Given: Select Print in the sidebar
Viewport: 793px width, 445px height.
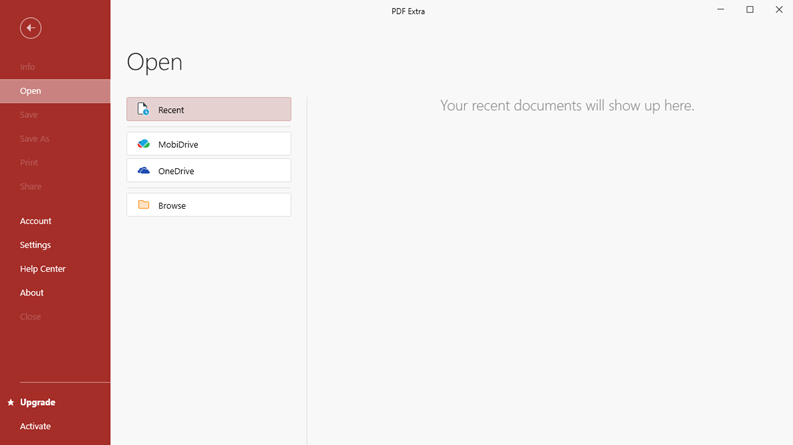Looking at the screenshot, I should (55, 162).
